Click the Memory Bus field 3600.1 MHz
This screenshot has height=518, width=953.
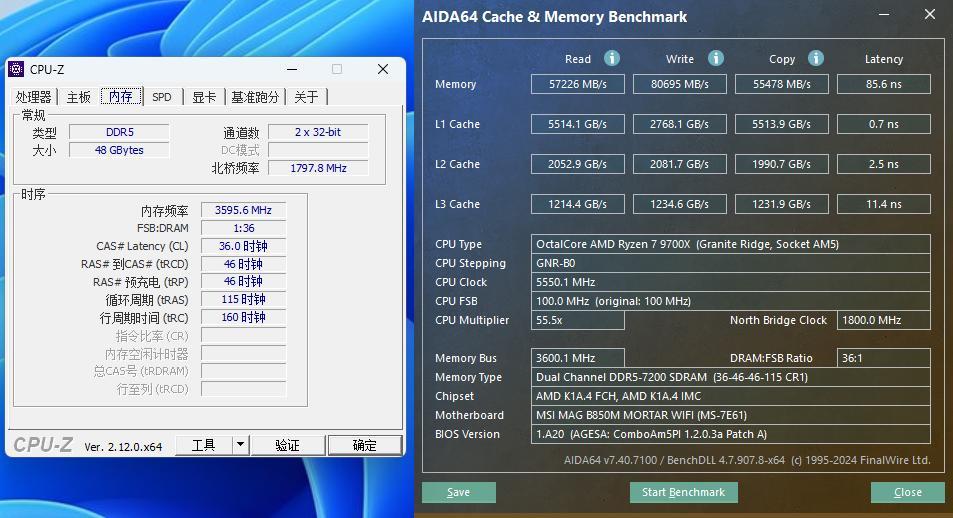(578, 358)
